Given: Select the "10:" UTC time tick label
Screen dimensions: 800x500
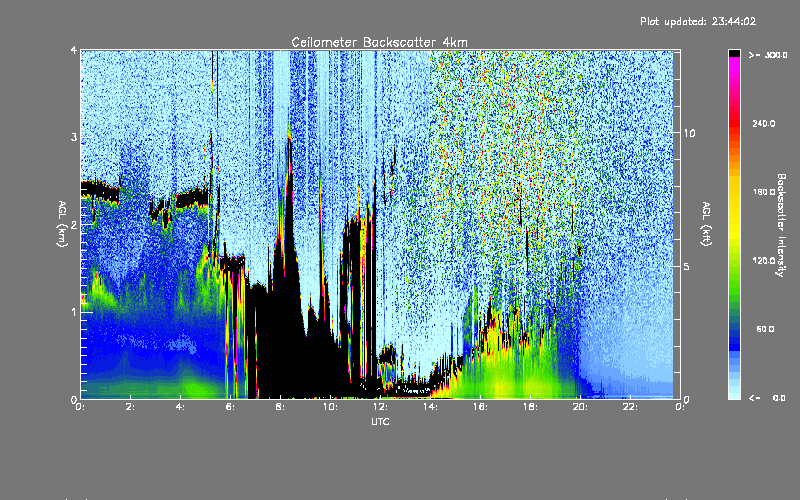Looking at the screenshot, I should point(330,407).
